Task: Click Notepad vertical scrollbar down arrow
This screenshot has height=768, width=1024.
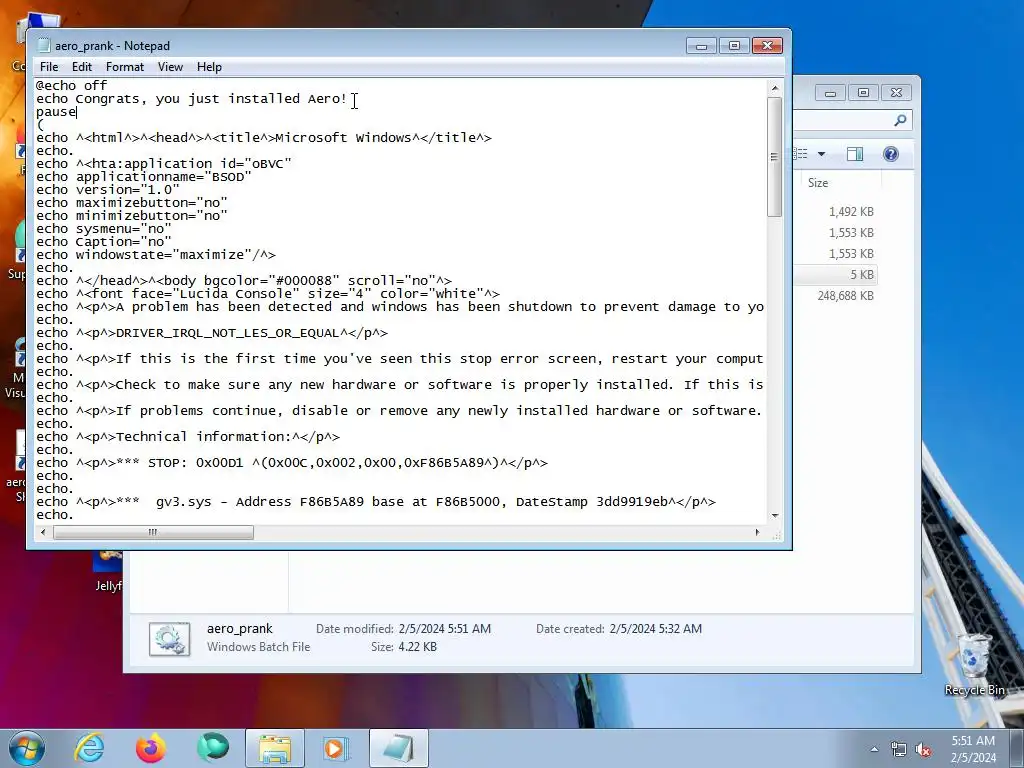Action: coord(775,515)
